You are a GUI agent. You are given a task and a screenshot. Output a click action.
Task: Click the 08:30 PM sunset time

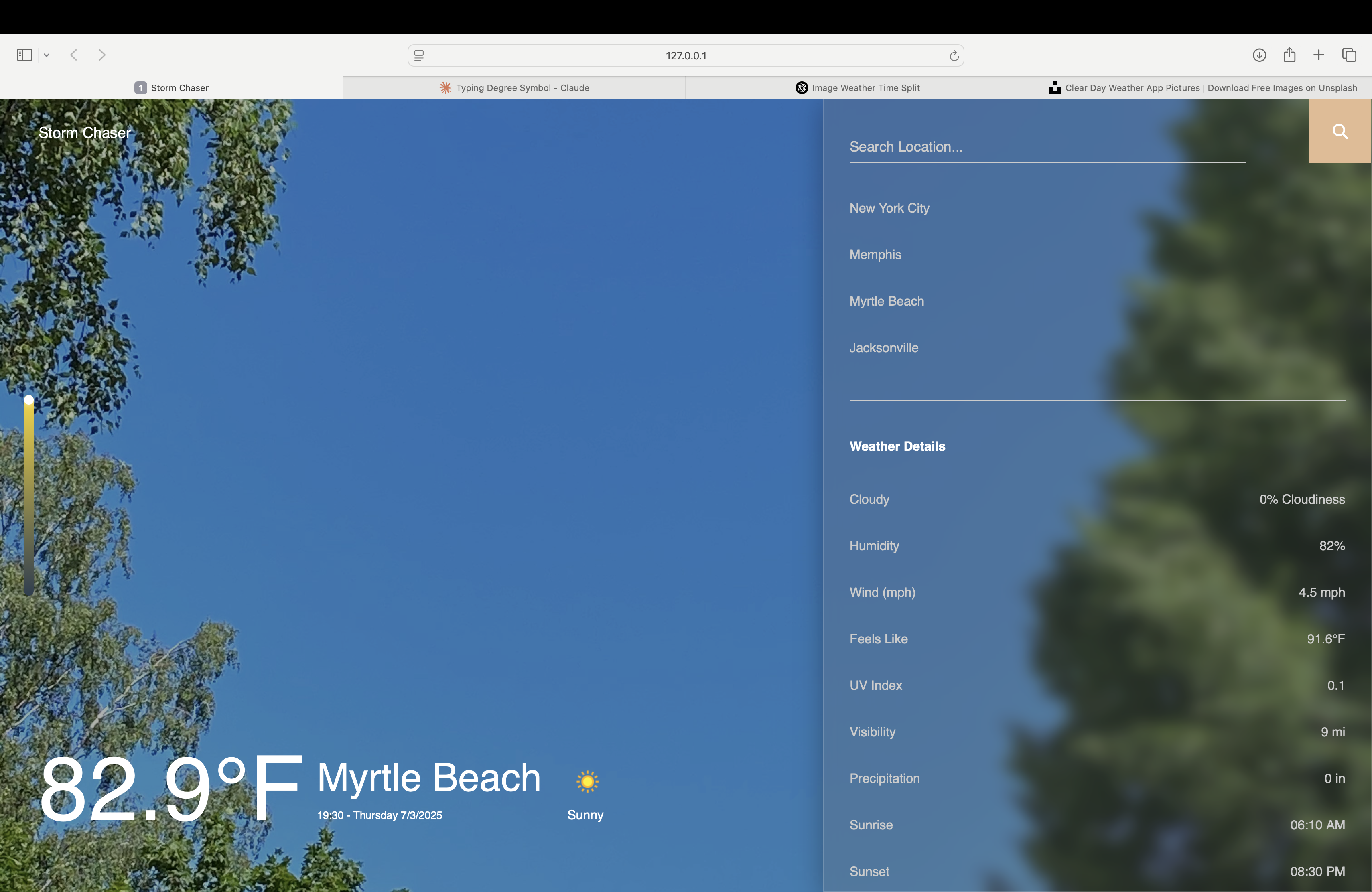(x=1317, y=871)
